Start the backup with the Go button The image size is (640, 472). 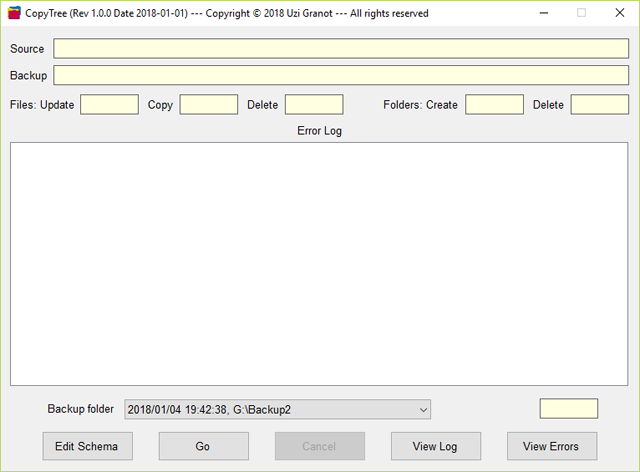pos(204,446)
